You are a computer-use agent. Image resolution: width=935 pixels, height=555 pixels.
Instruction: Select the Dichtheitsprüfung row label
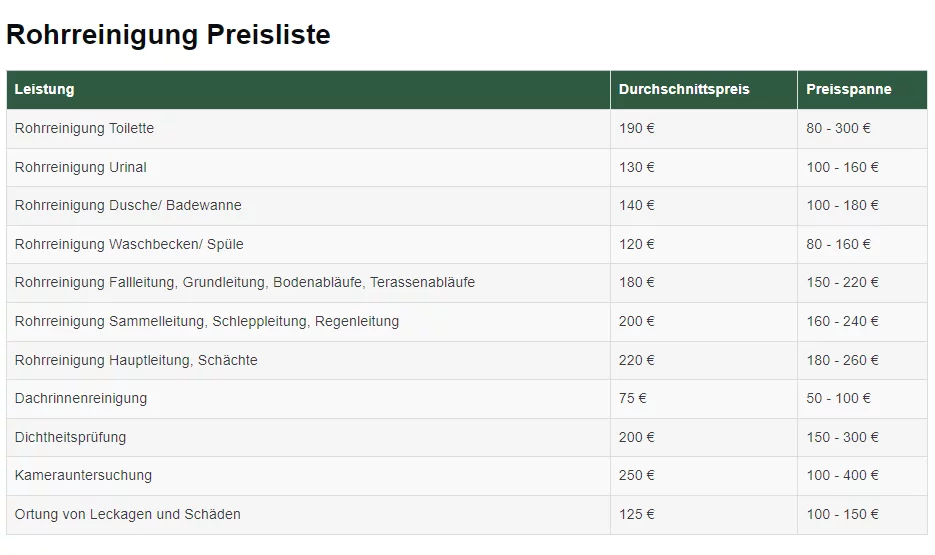click(x=71, y=437)
